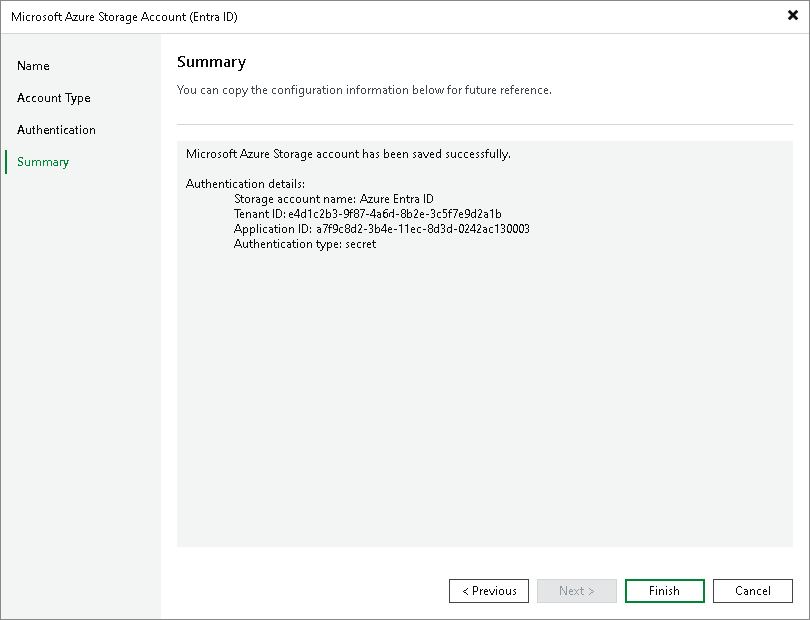The image size is (810, 620).
Task: Go back with the Previous button
Action: coord(489,591)
